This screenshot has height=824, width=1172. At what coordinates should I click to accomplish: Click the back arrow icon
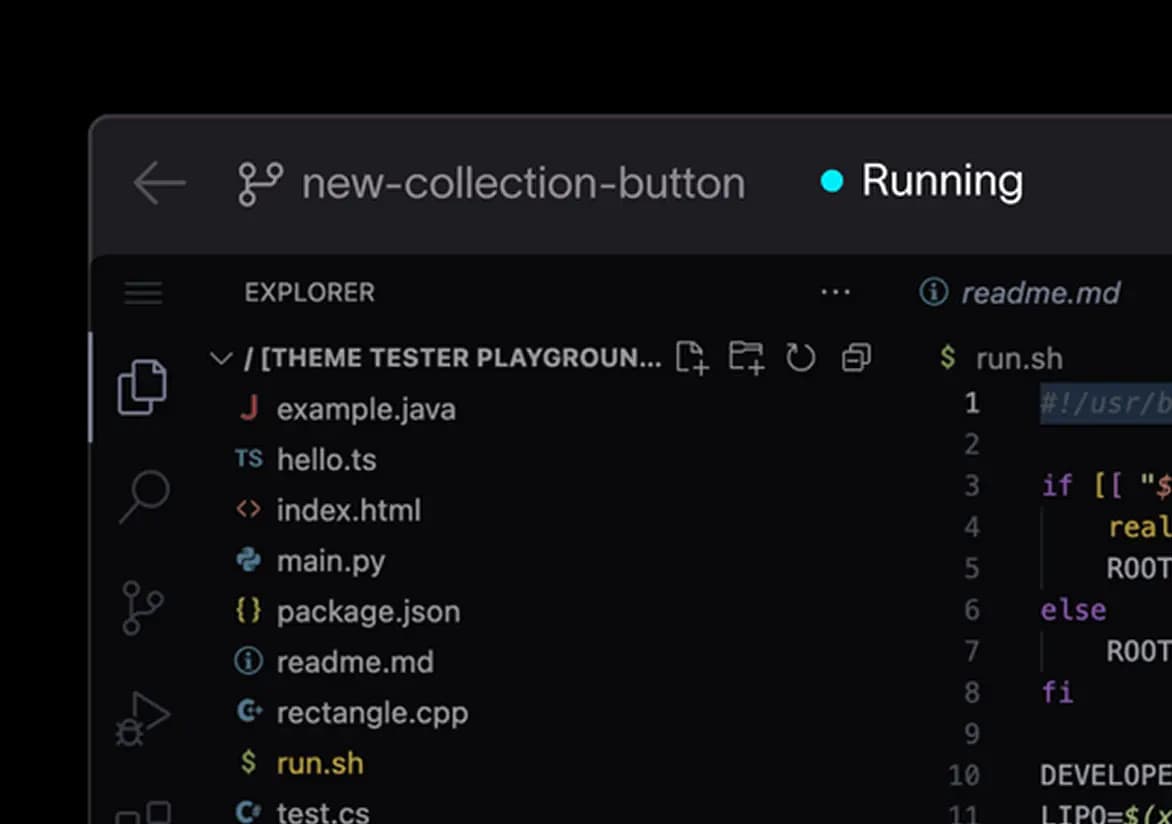tap(159, 182)
